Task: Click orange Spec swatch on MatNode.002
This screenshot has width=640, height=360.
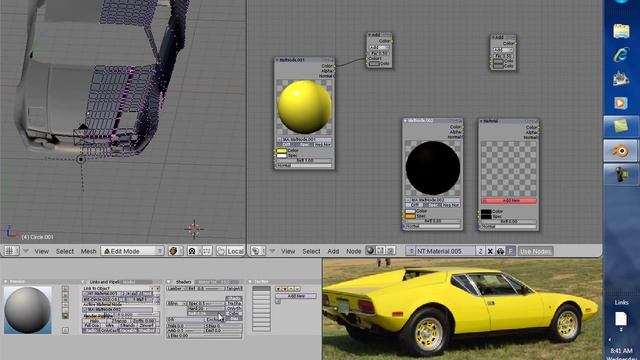Action: [x=410, y=216]
